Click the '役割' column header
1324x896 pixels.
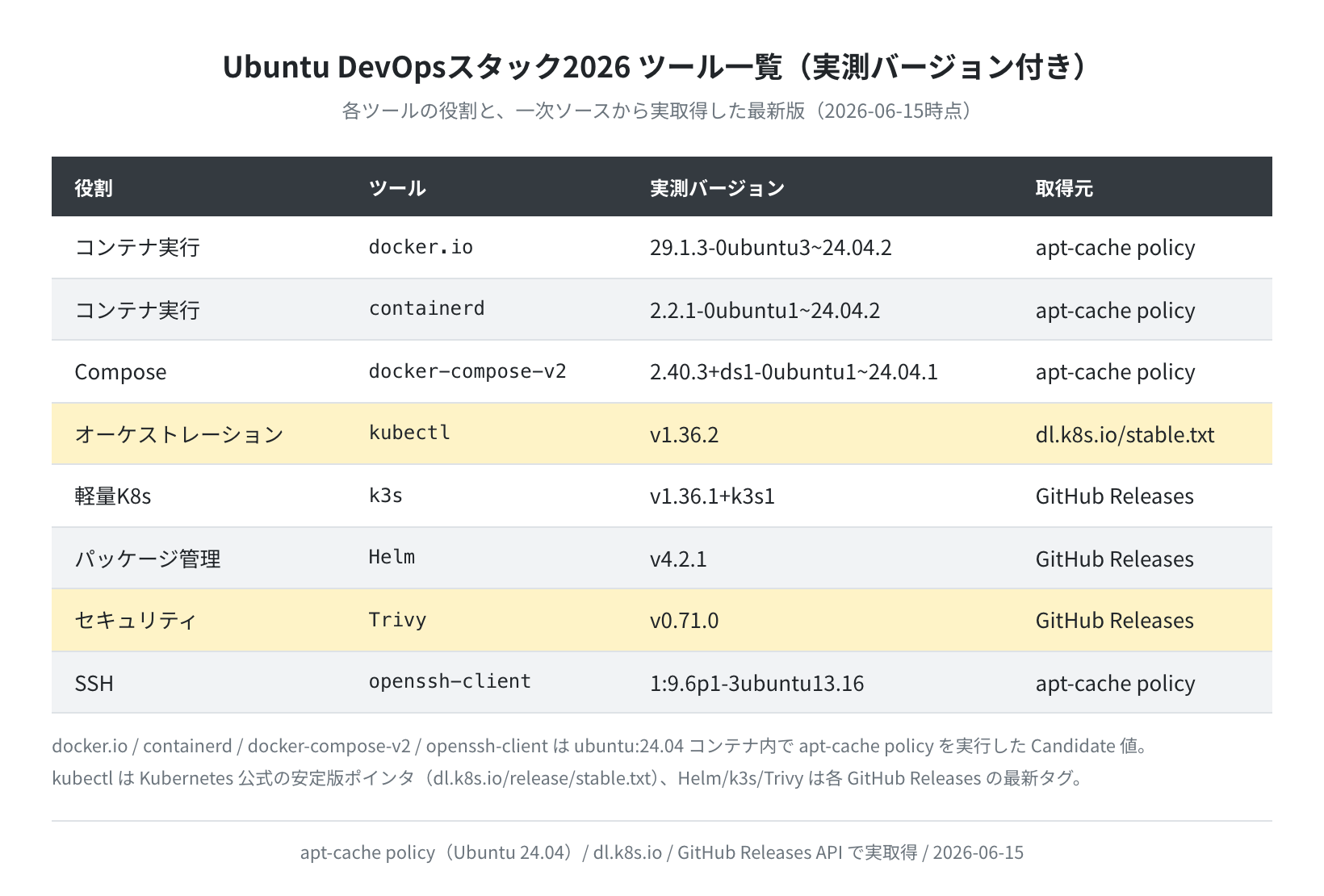[x=94, y=188]
